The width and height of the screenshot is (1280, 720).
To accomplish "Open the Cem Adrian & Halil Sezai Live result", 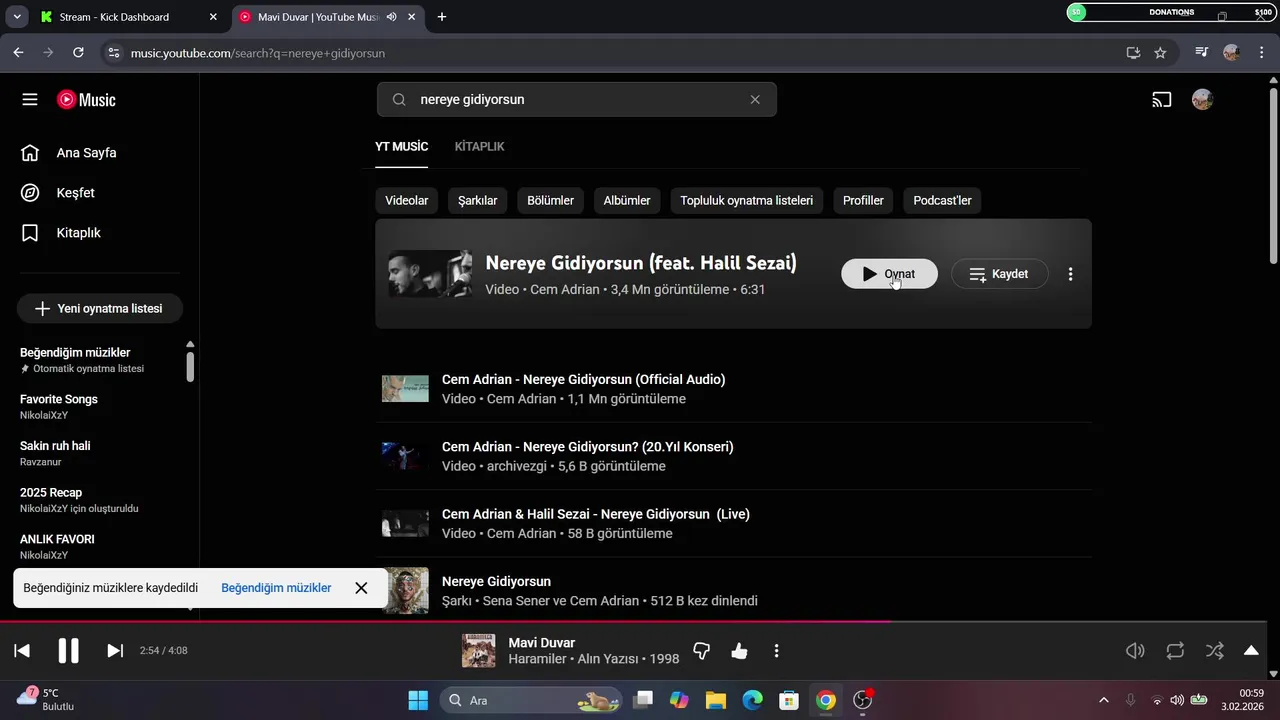I will 595,514.
